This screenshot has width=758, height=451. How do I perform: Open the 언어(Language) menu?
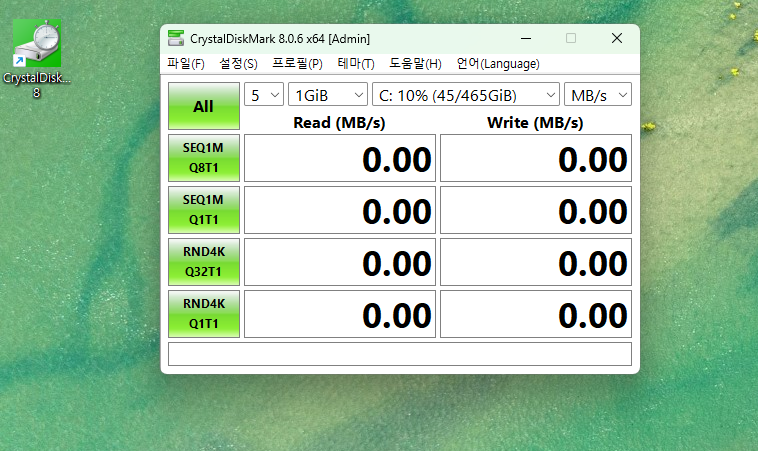click(x=498, y=64)
